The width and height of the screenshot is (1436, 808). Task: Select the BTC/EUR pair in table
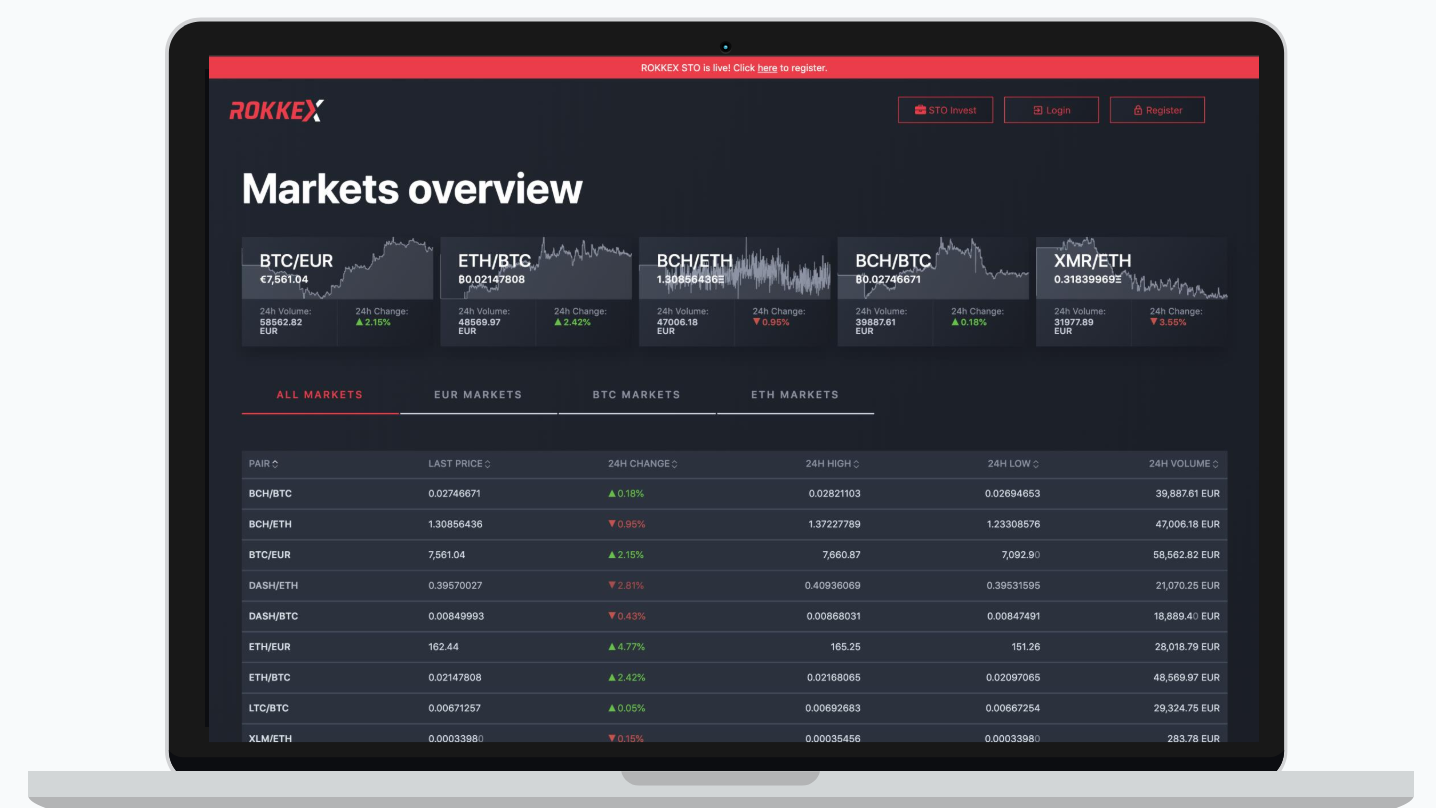coord(270,555)
